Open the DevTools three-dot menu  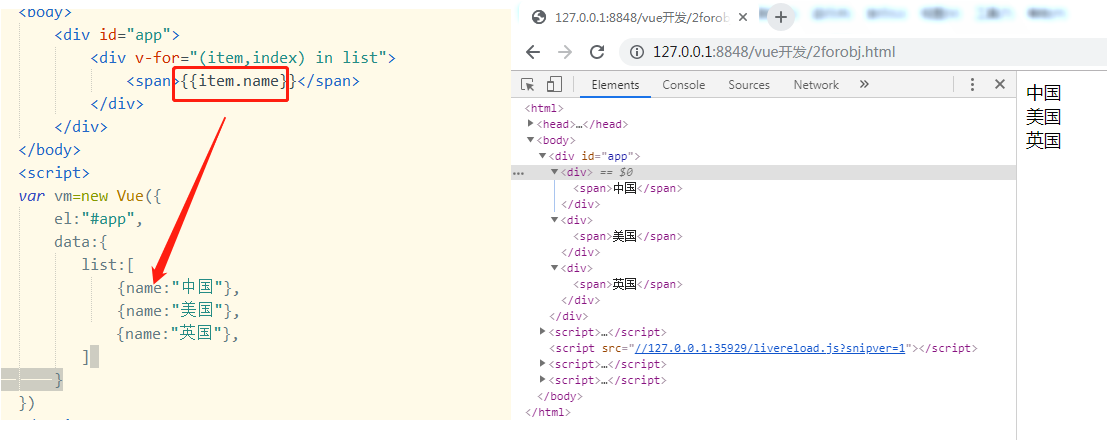972,85
